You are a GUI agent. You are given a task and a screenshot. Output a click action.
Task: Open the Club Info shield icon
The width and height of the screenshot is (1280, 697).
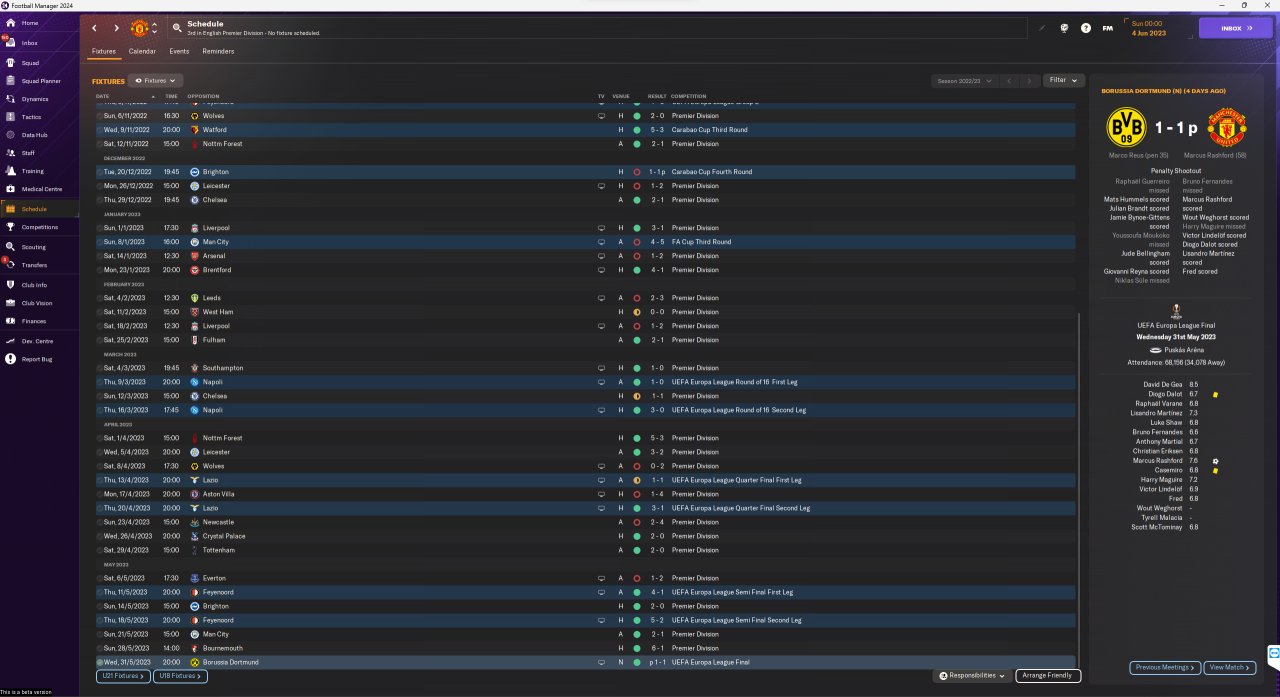point(10,285)
